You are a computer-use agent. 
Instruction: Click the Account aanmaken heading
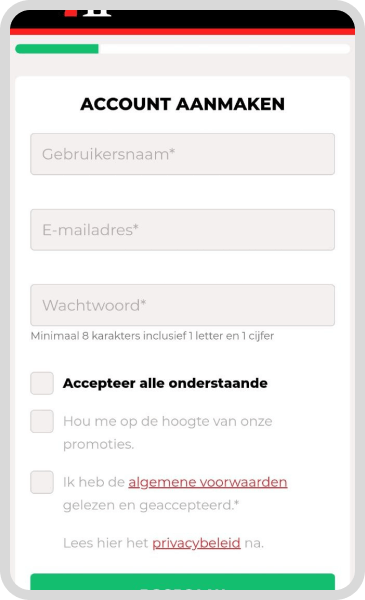tap(182, 104)
